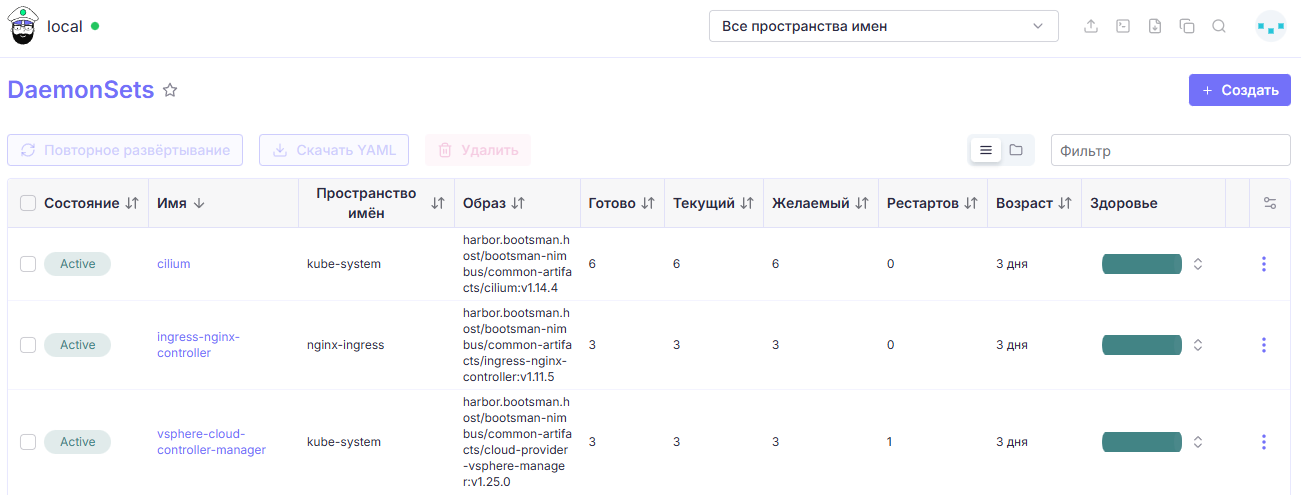Viewport: 1301px width, 495px height.
Task: Download the kubeconfig file icon
Action: pos(1155,27)
